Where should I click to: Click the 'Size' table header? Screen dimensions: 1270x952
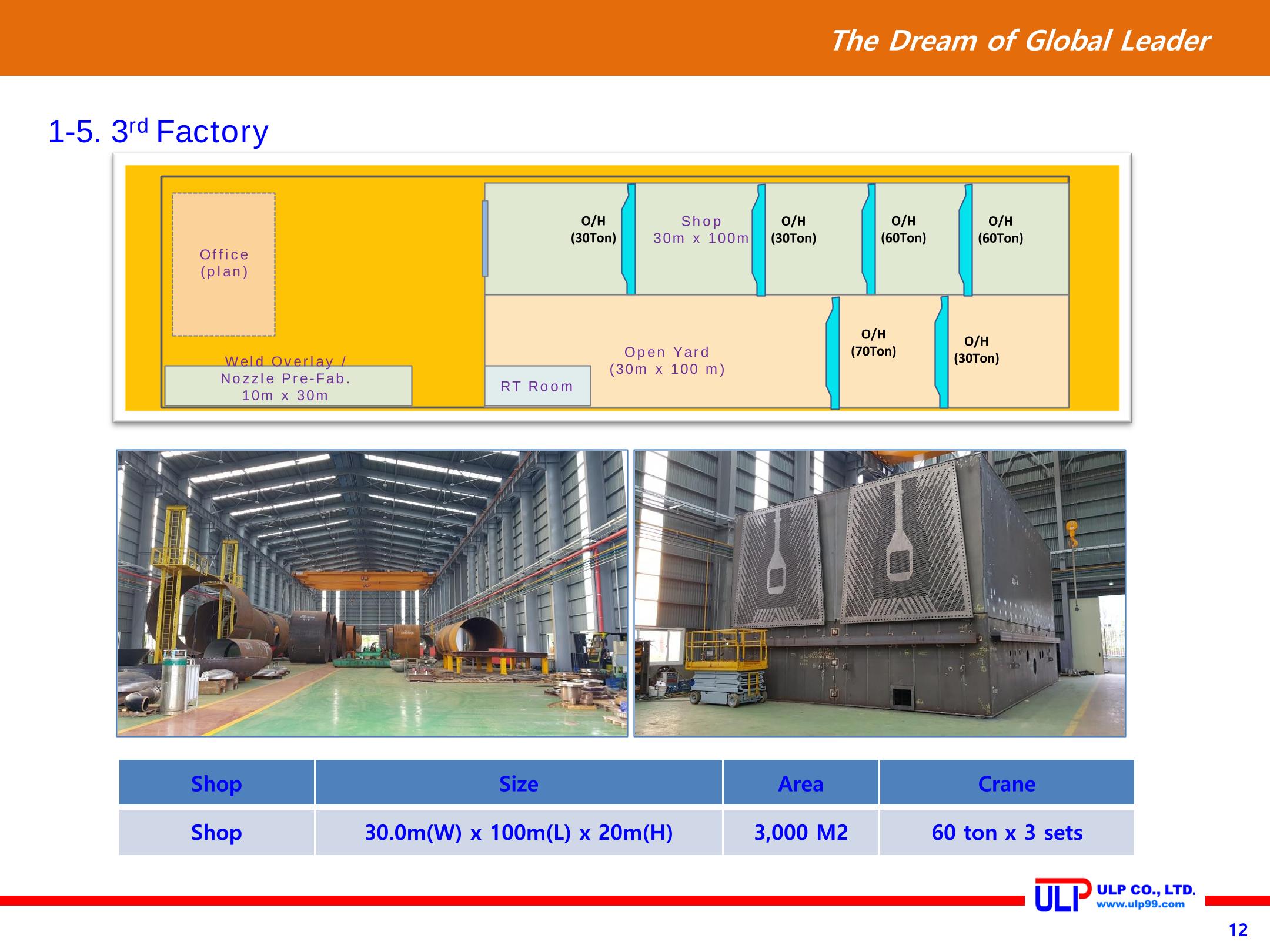click(519, 783)
